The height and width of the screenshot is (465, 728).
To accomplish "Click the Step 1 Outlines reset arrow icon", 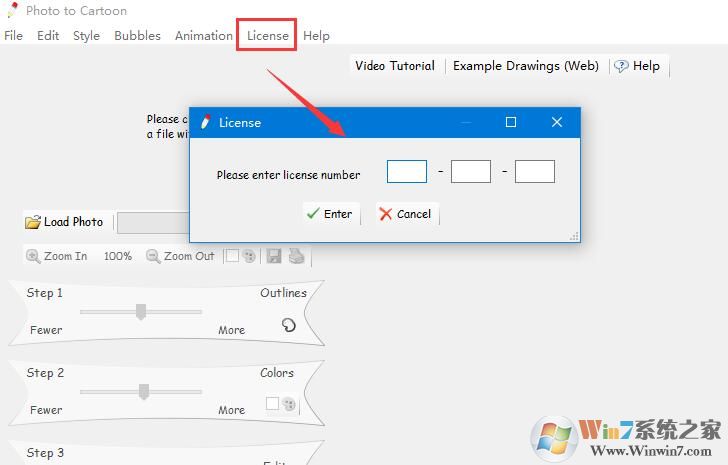I will point(288,325).
